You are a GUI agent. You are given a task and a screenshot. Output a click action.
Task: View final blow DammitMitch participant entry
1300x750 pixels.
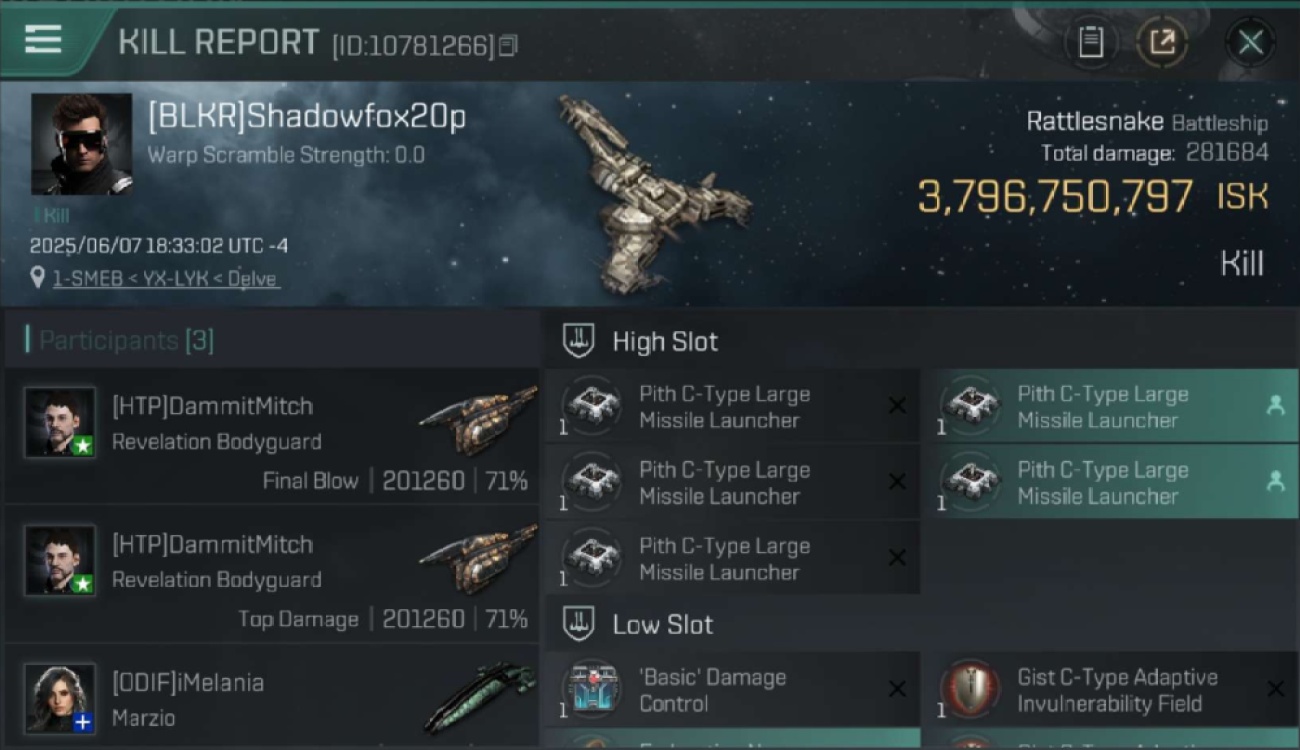tap(271, 435)
